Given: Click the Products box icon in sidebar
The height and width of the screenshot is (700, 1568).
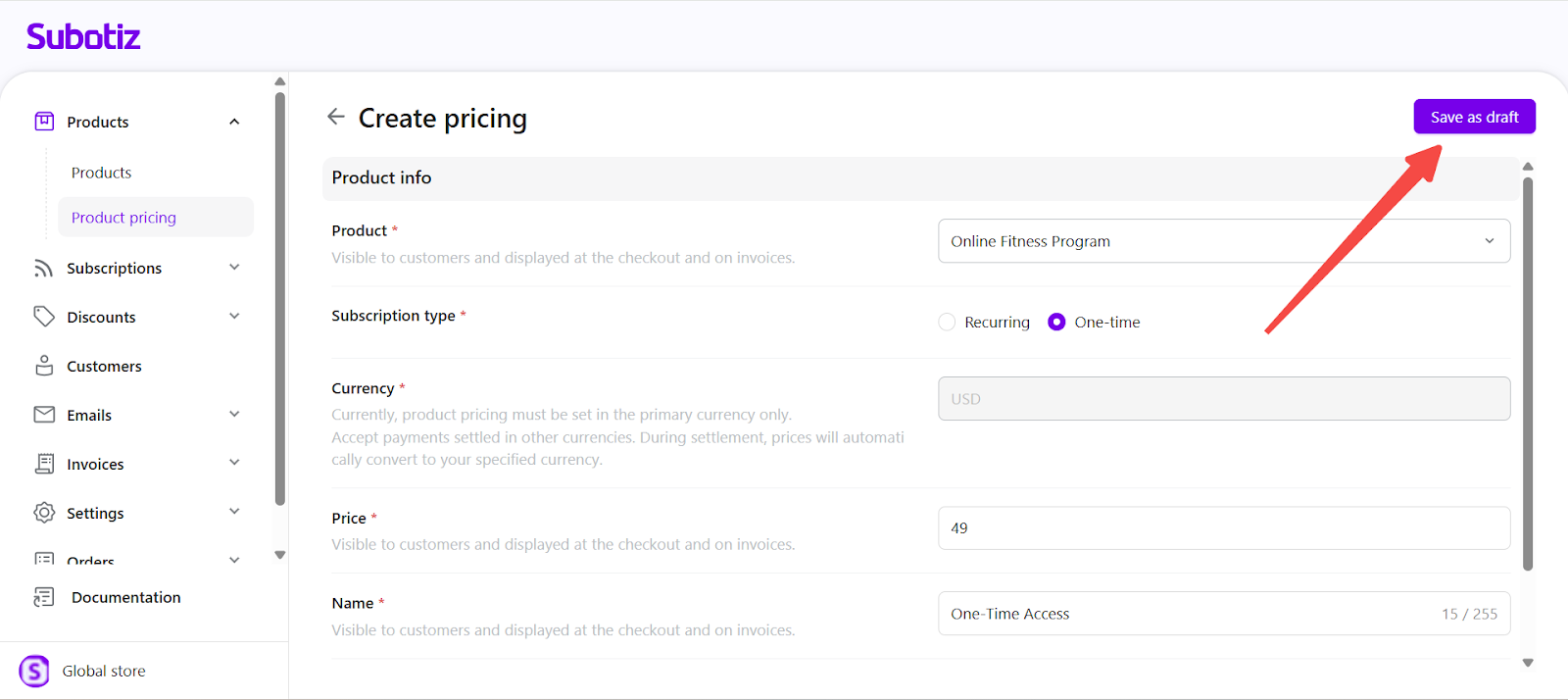Looking at the screenshot, I should 44,122.
